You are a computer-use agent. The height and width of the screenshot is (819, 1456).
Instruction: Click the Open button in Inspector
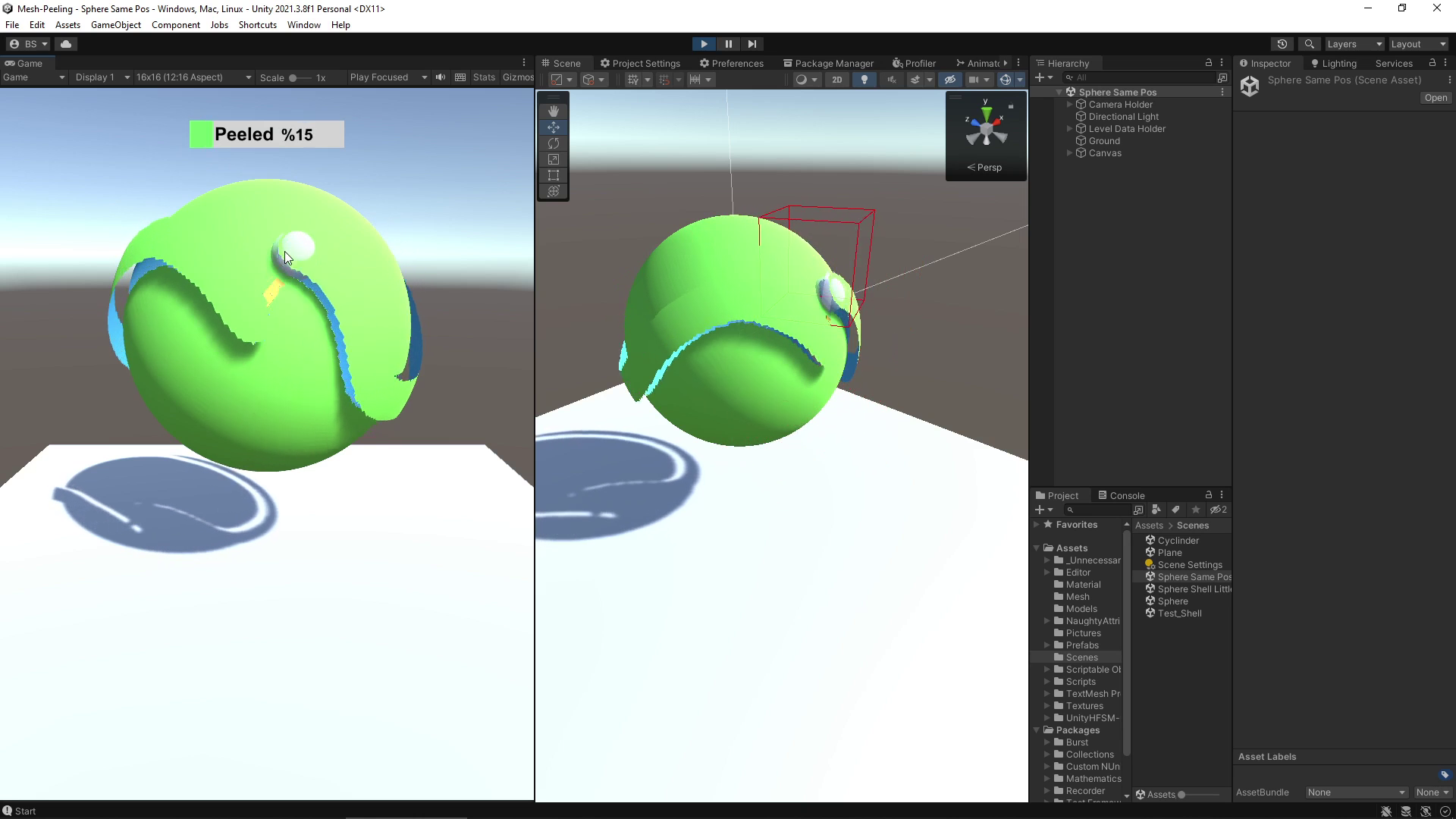point(1435,98)
